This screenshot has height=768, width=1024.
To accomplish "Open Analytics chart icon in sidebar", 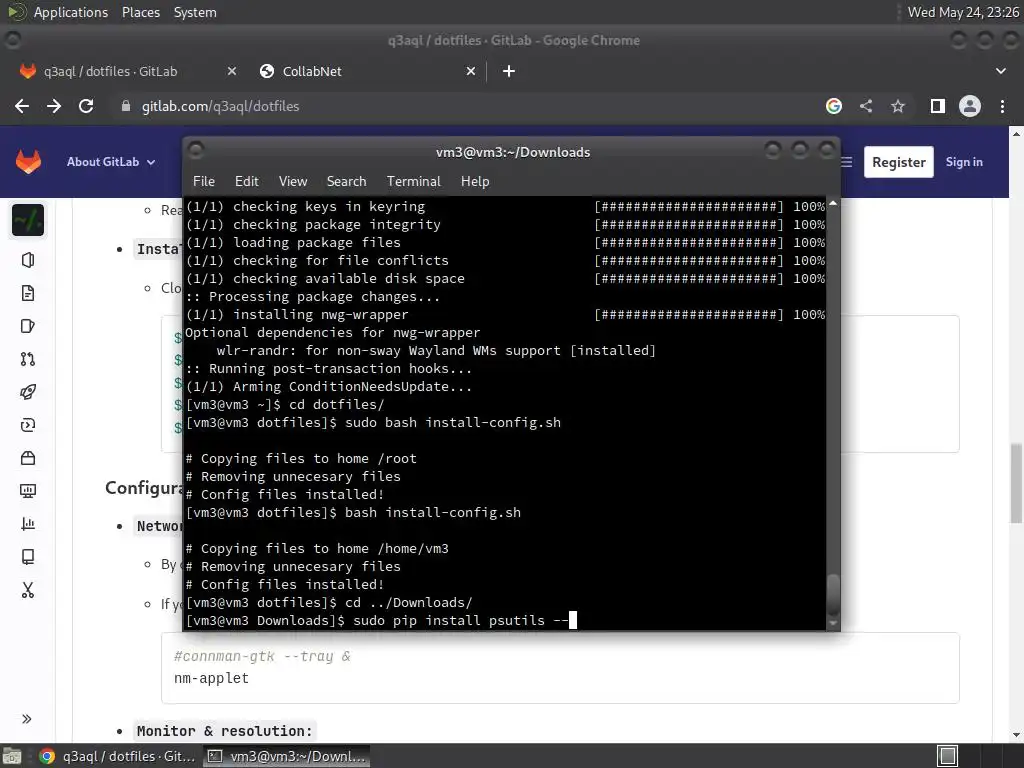I will tap(27, 524).
